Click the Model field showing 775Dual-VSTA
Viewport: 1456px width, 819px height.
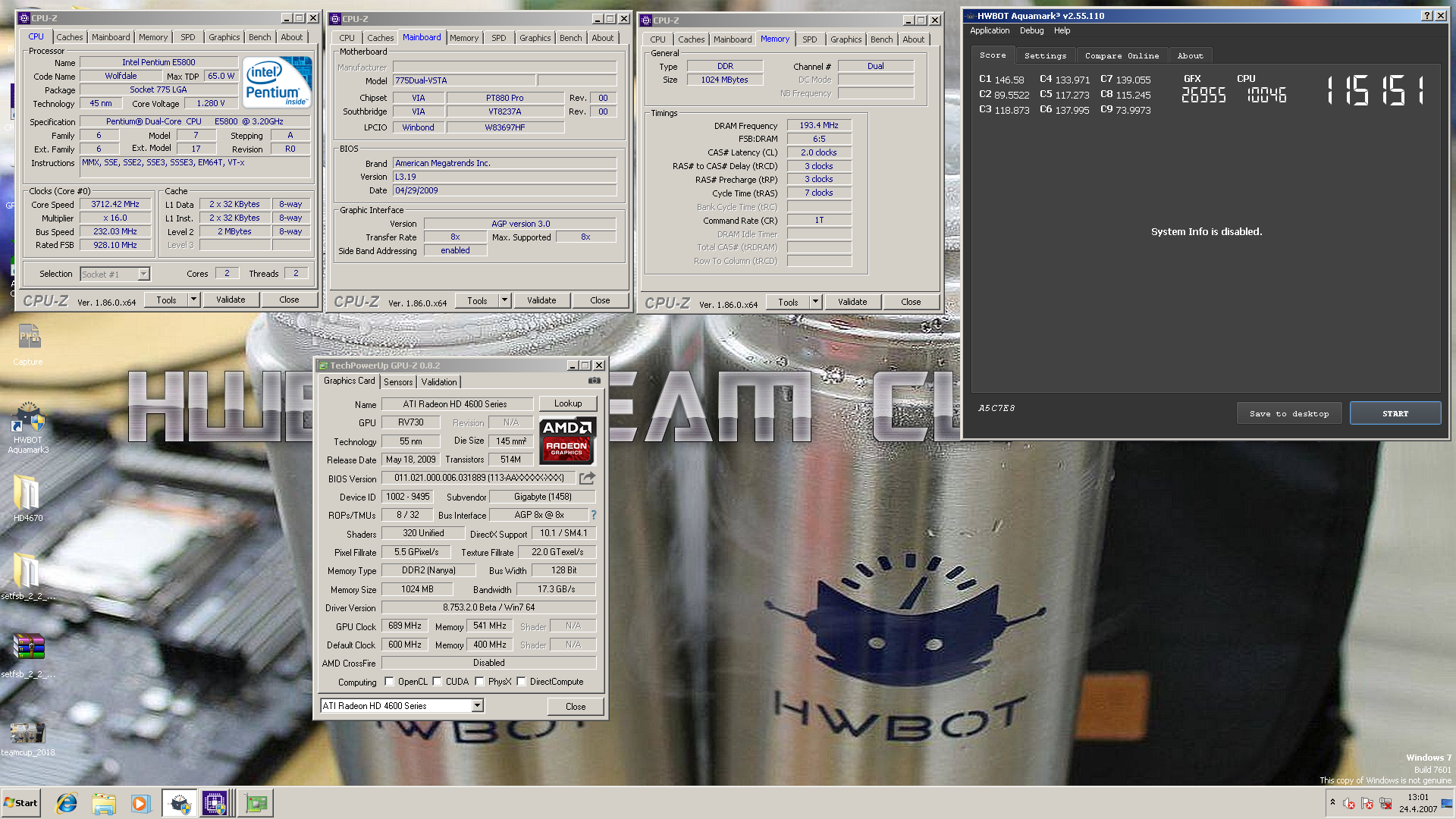pyautogui.click(x=464, y=80)
